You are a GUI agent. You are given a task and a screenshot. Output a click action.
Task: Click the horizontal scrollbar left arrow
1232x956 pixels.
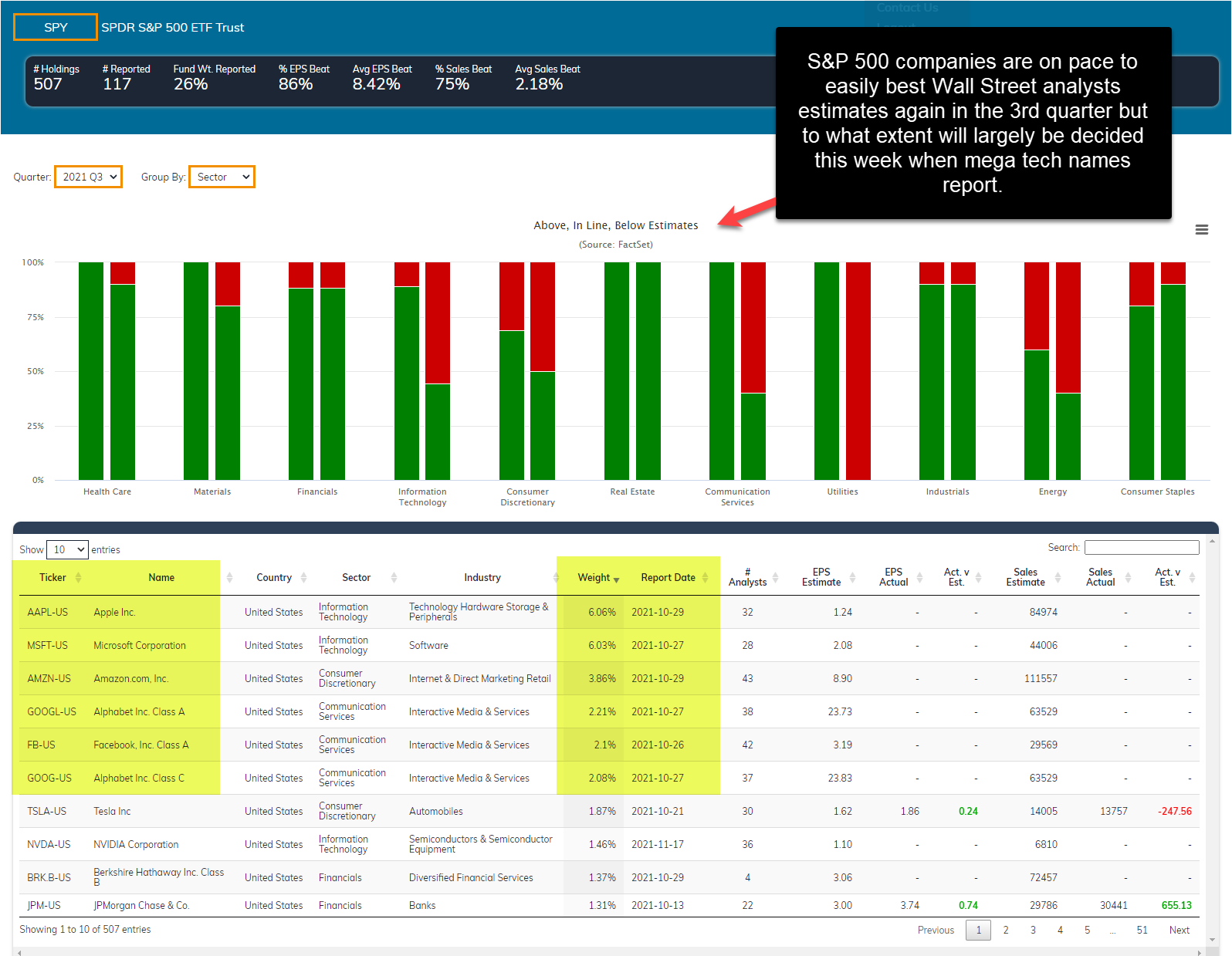coord(19,952)
